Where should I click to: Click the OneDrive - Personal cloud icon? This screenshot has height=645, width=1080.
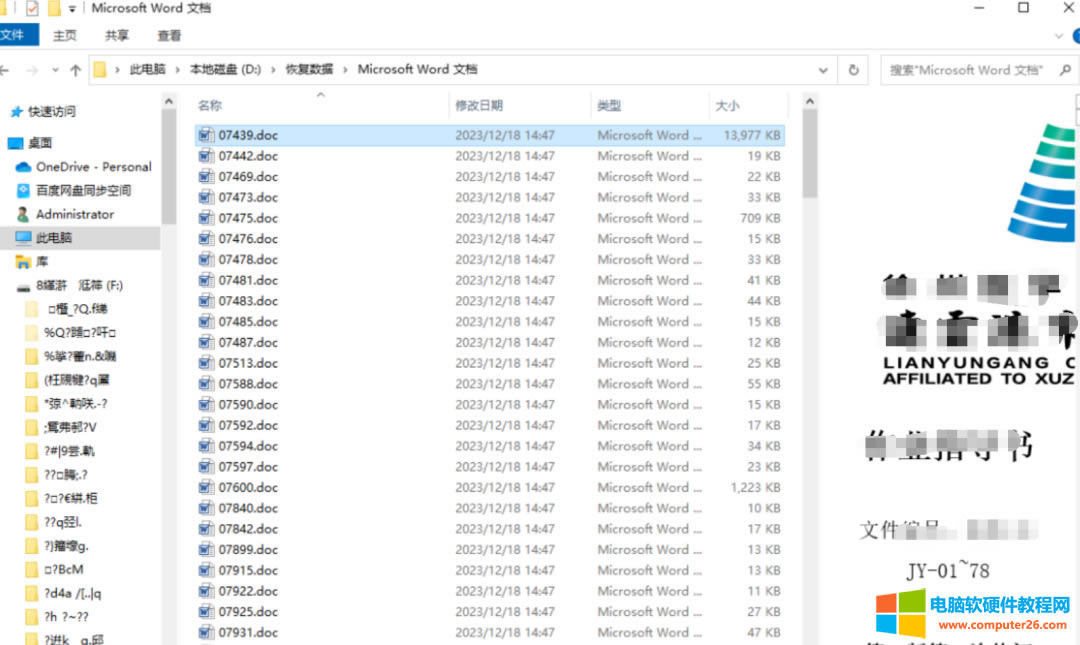pos(24,167)
